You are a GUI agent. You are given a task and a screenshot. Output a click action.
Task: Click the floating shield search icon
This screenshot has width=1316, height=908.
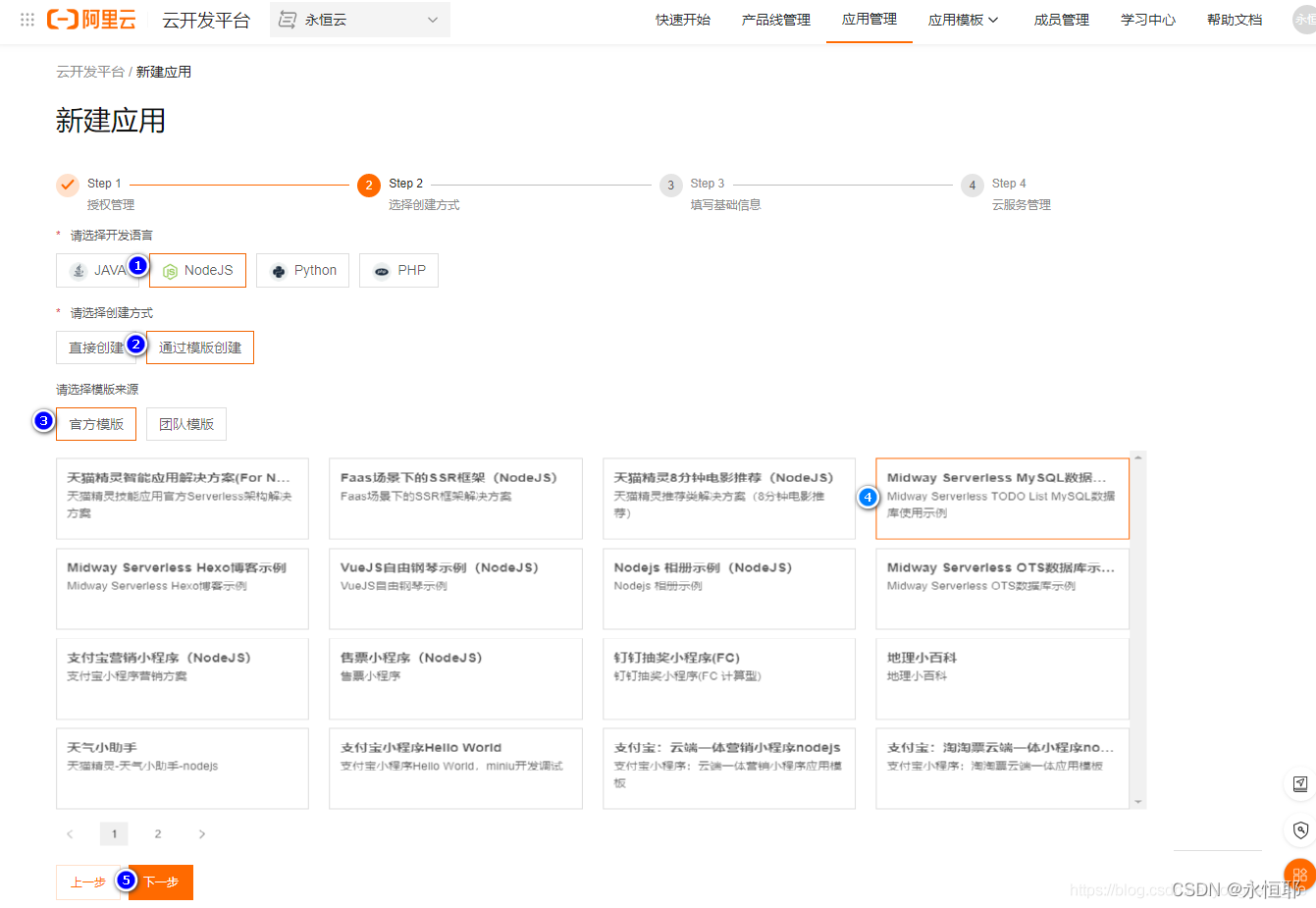point(1300,830)
